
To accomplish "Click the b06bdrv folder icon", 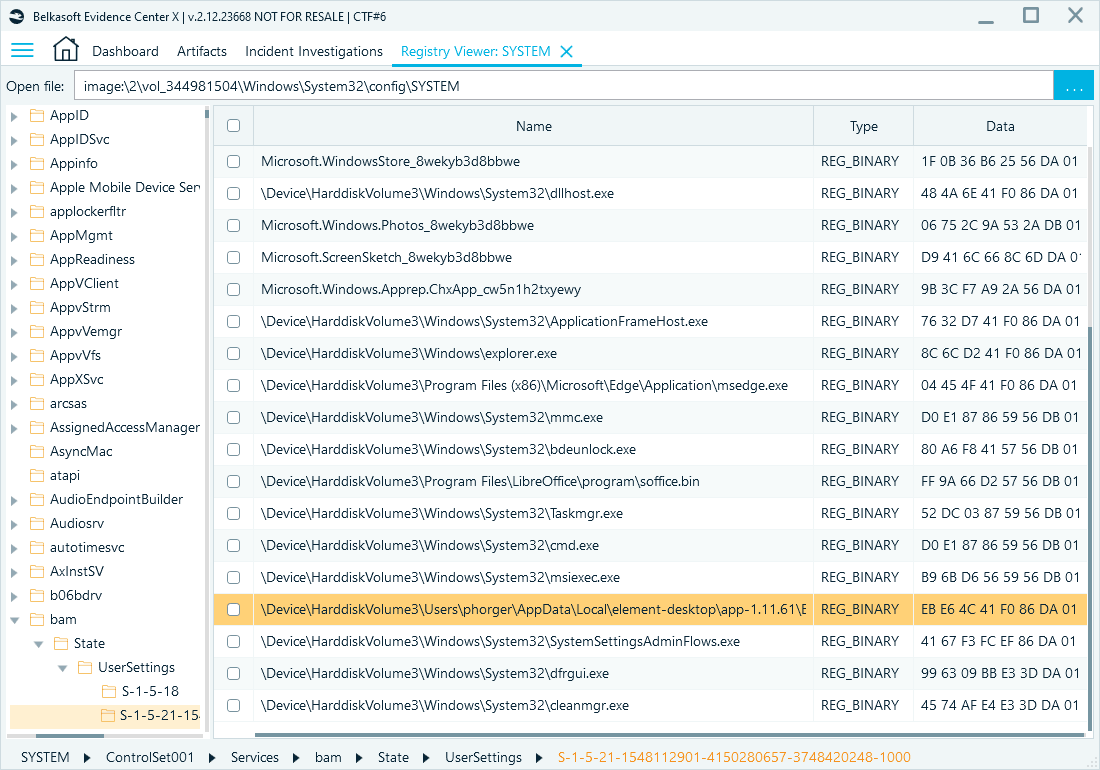I will tap(37, 595).
